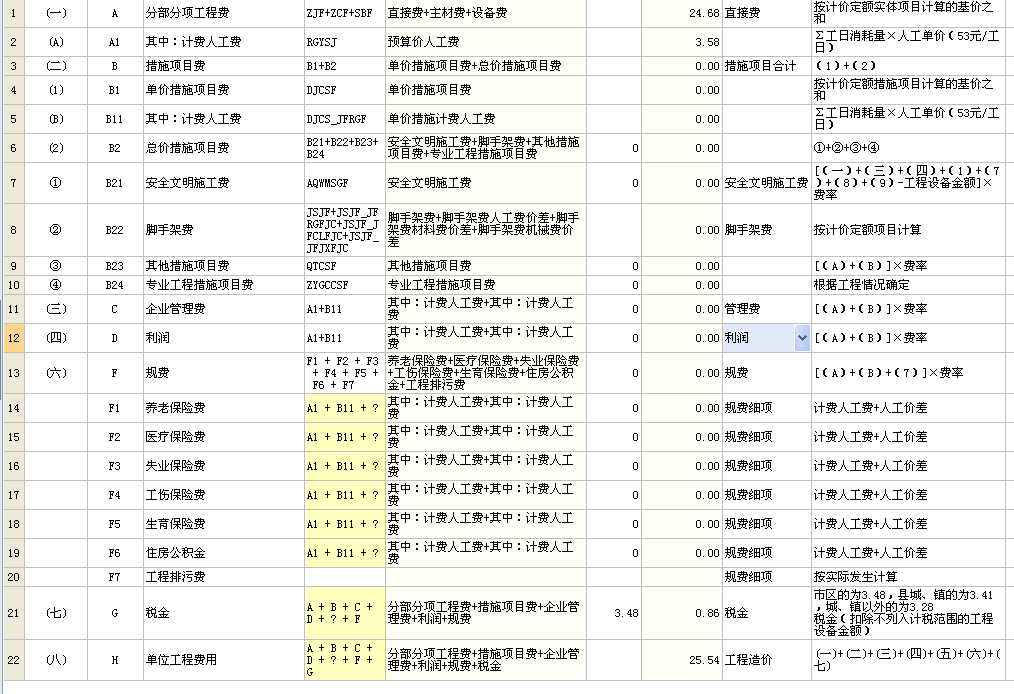
Task: Click the category cell 工程造价
Action: coord(766,660)
